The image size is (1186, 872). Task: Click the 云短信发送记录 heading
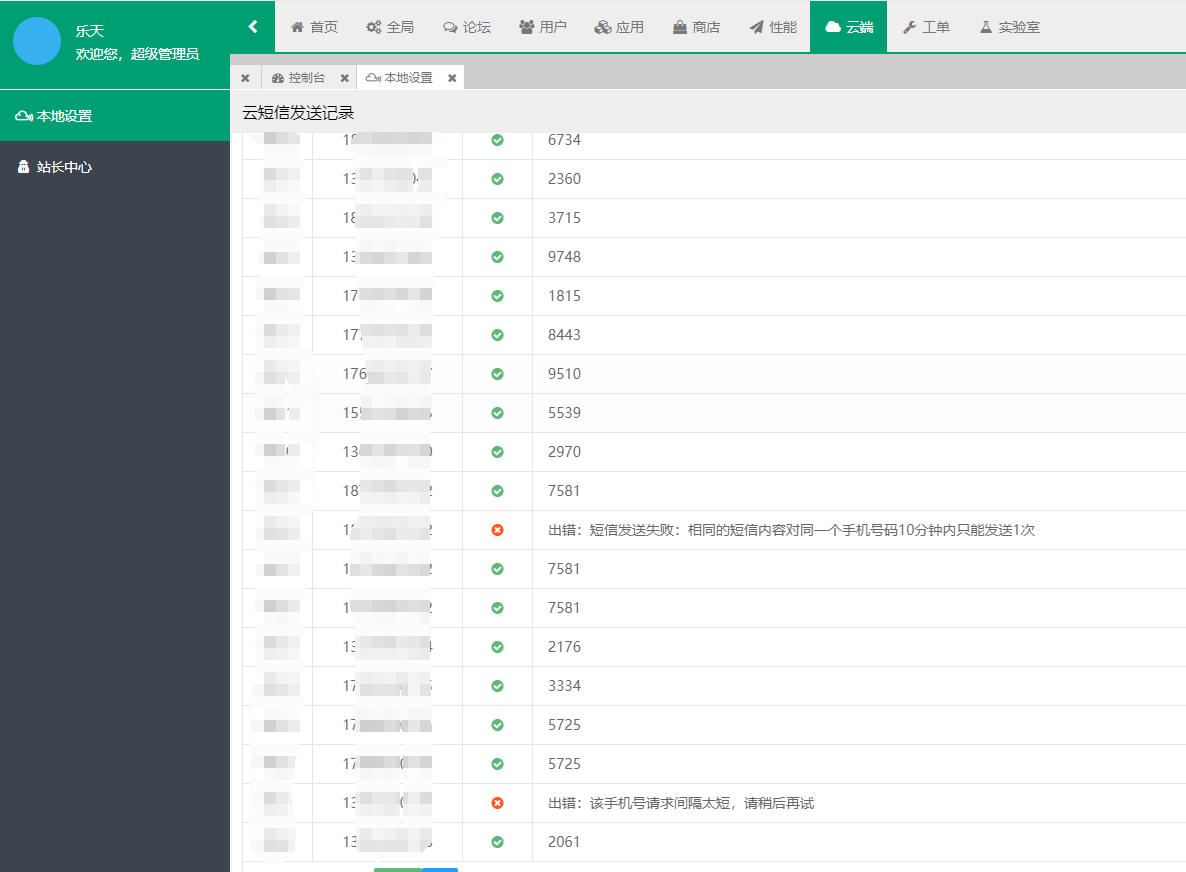click(x=298, y=113)
